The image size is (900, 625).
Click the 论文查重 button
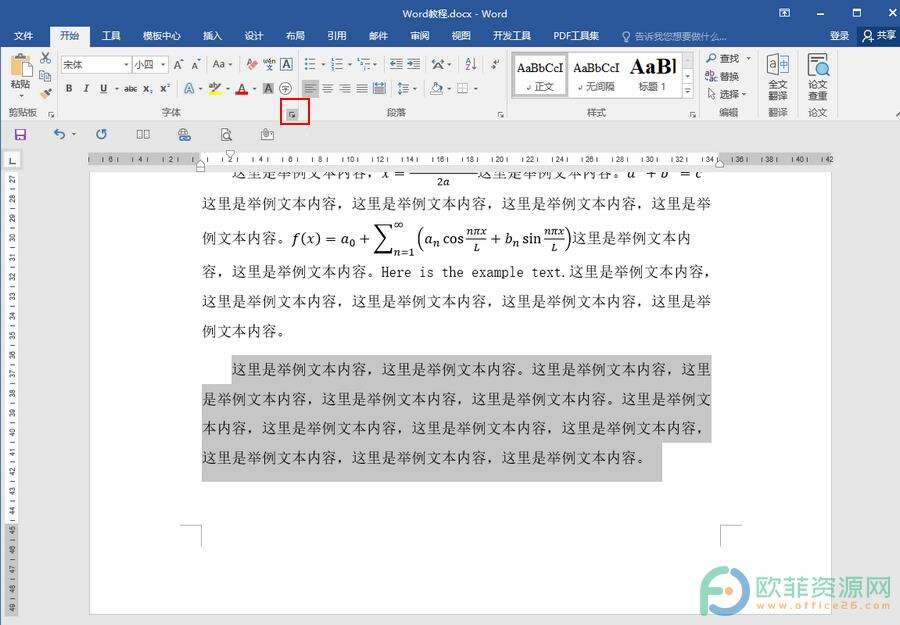tap(818, 77)
